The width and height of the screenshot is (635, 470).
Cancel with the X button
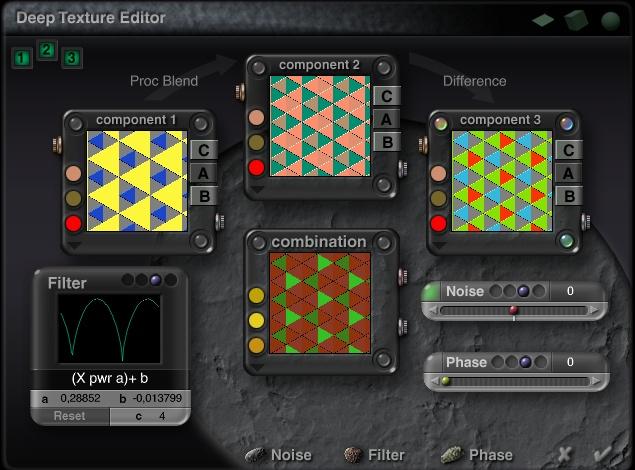564,455
